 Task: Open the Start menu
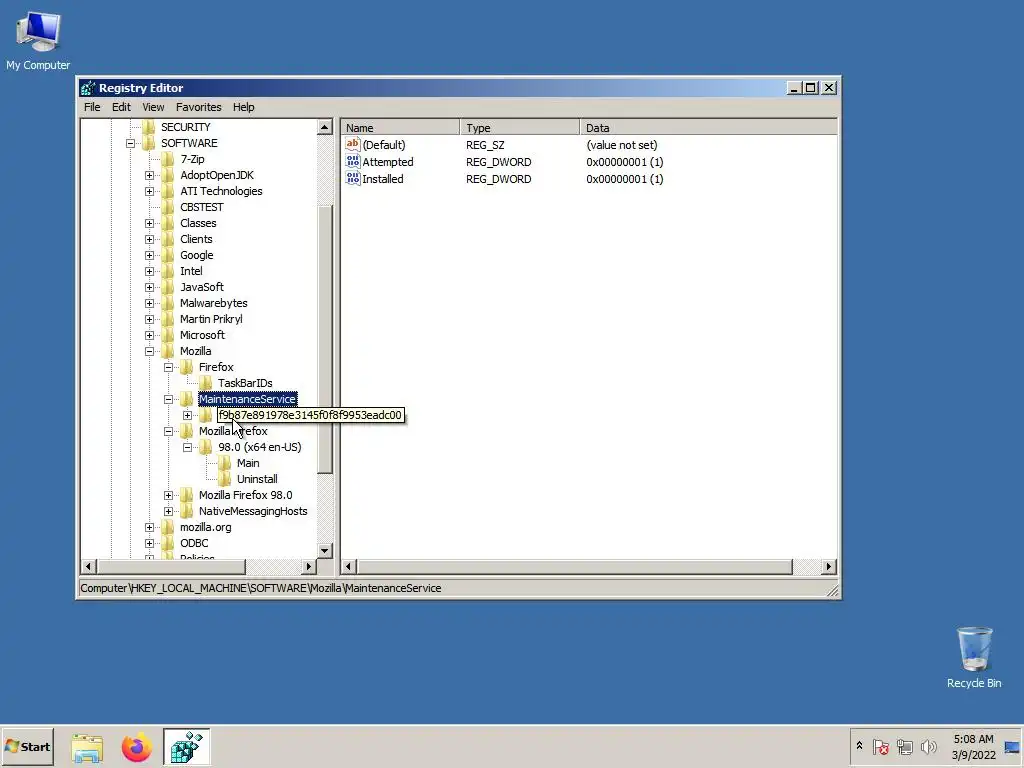[27, 746]
